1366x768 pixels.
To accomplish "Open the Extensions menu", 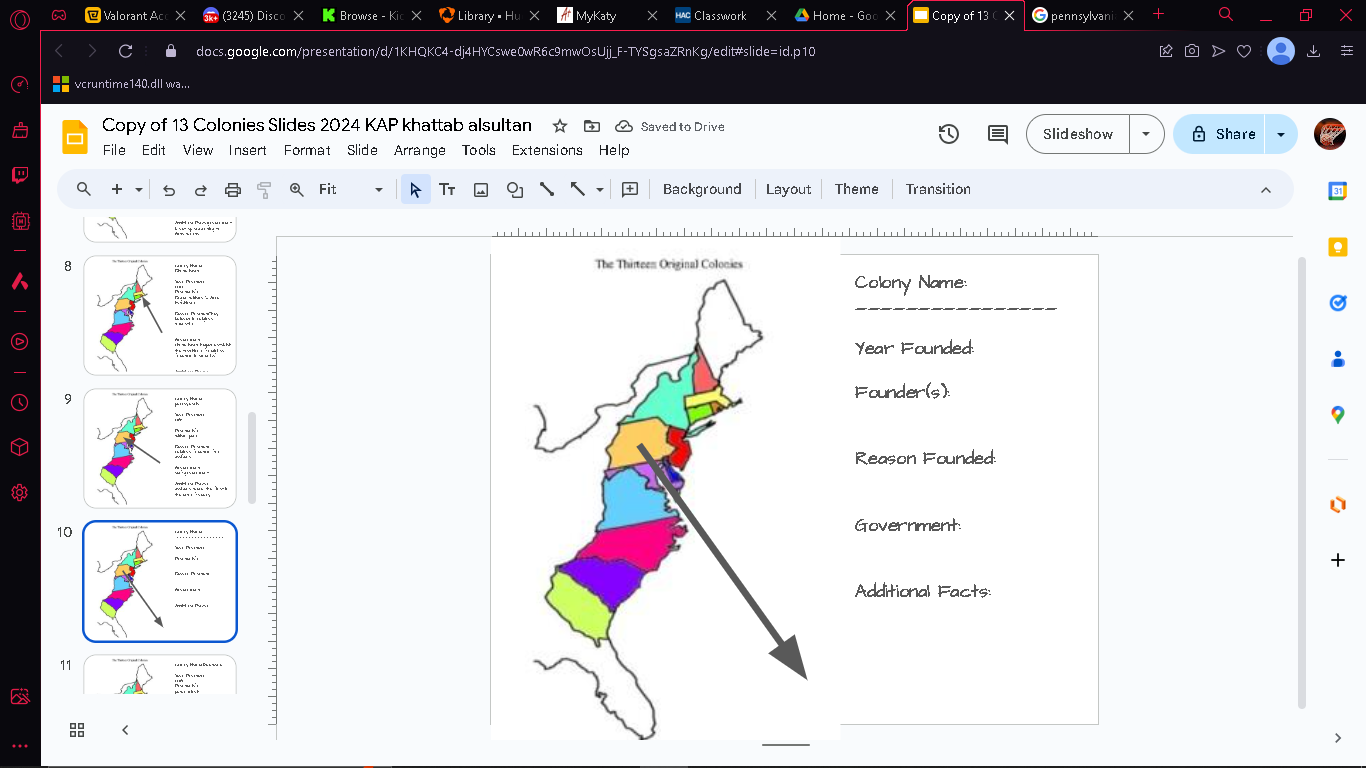I will [547, 150].
